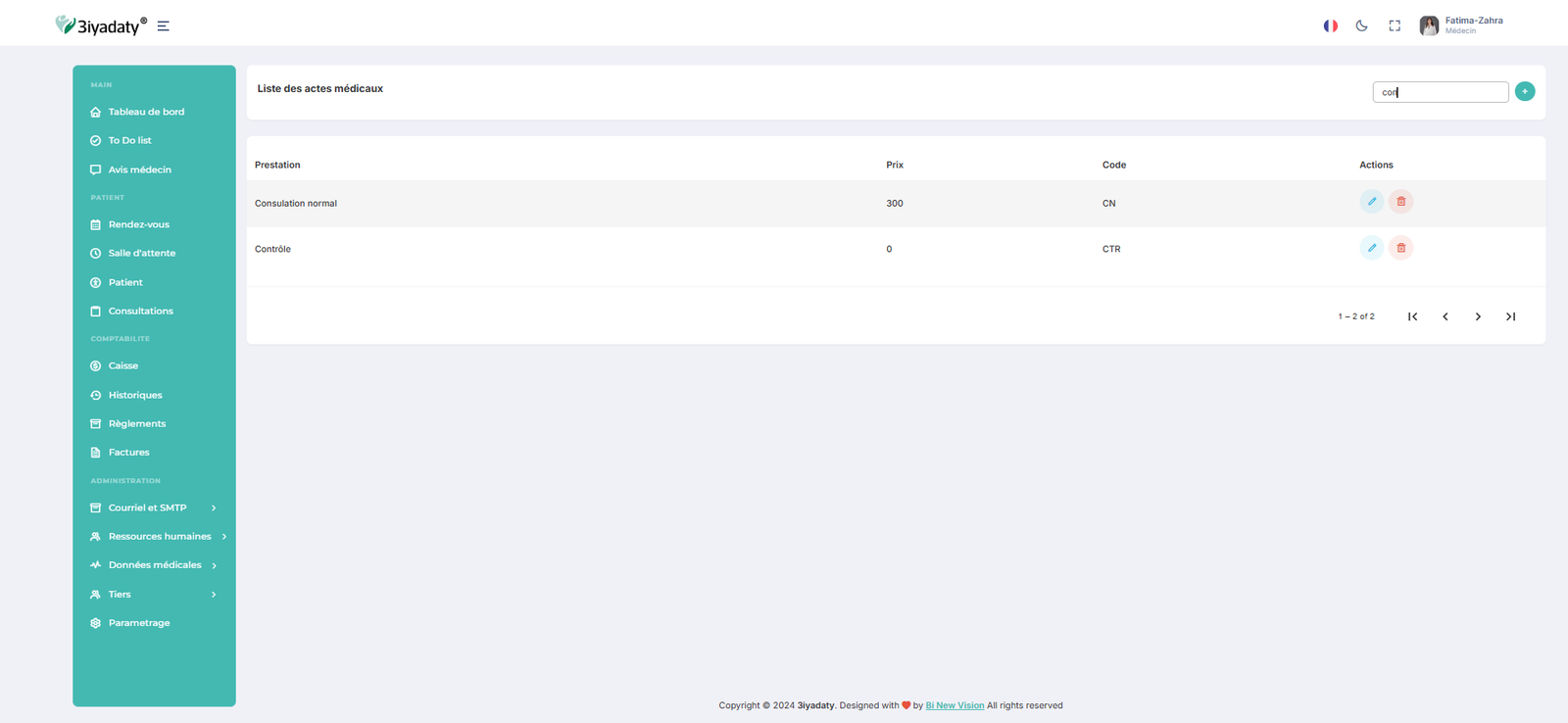Go to the last page of results
Screen dimensions: 1568x723
(1510, 316)
